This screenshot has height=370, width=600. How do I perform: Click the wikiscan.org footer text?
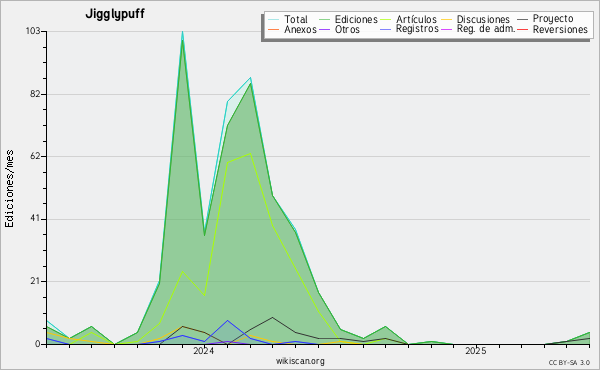300,361
